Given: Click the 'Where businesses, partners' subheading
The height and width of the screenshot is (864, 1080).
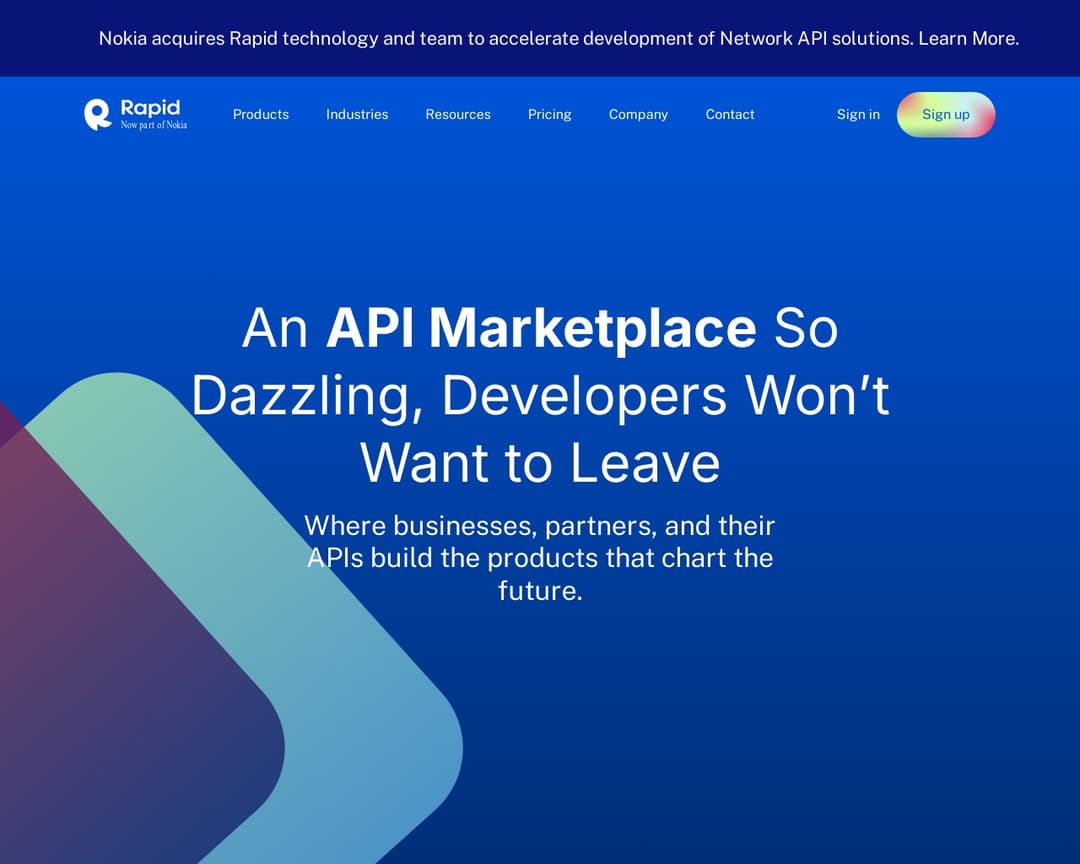Looking at the screenshot, I should tap(540, 558).
